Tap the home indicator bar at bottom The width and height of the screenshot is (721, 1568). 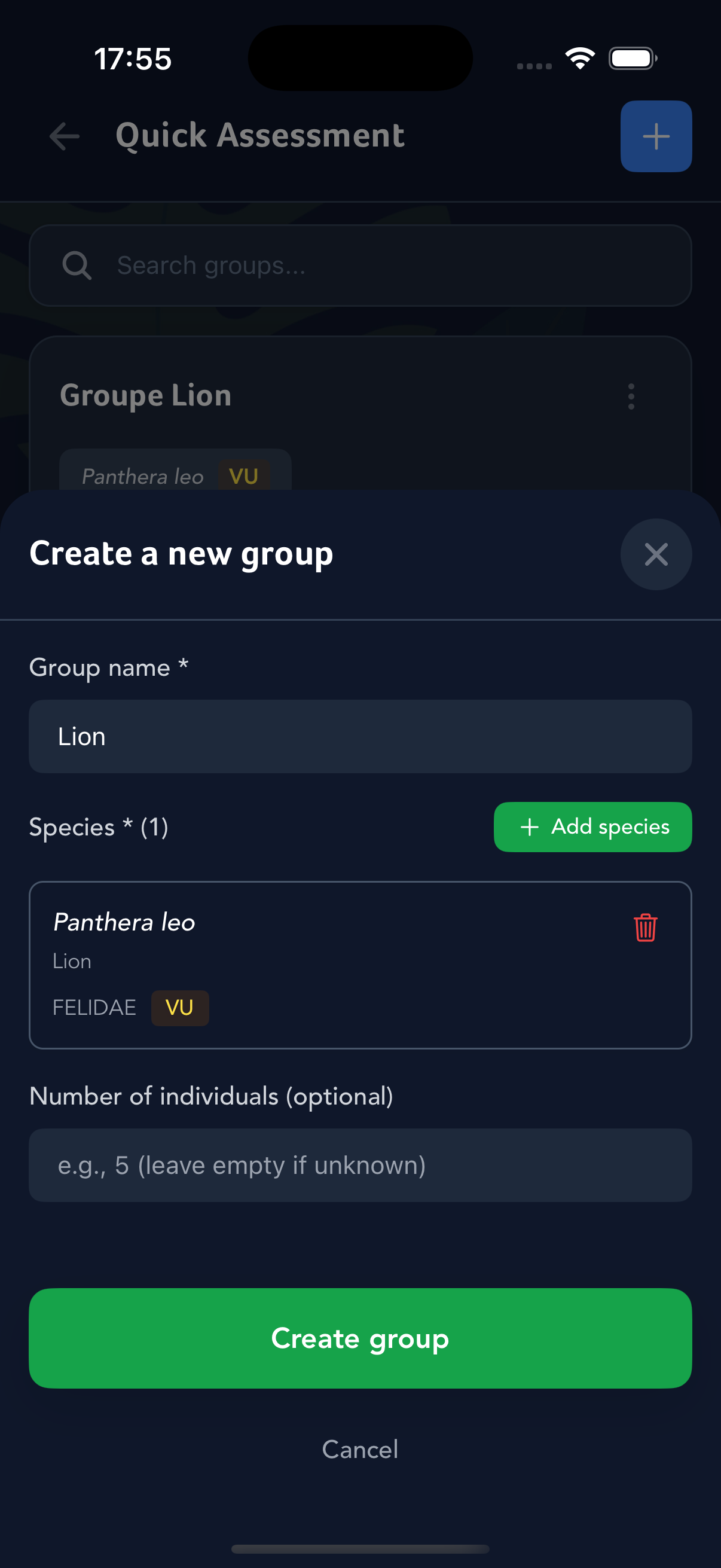pyautogui.click(x=360, y=1548)
